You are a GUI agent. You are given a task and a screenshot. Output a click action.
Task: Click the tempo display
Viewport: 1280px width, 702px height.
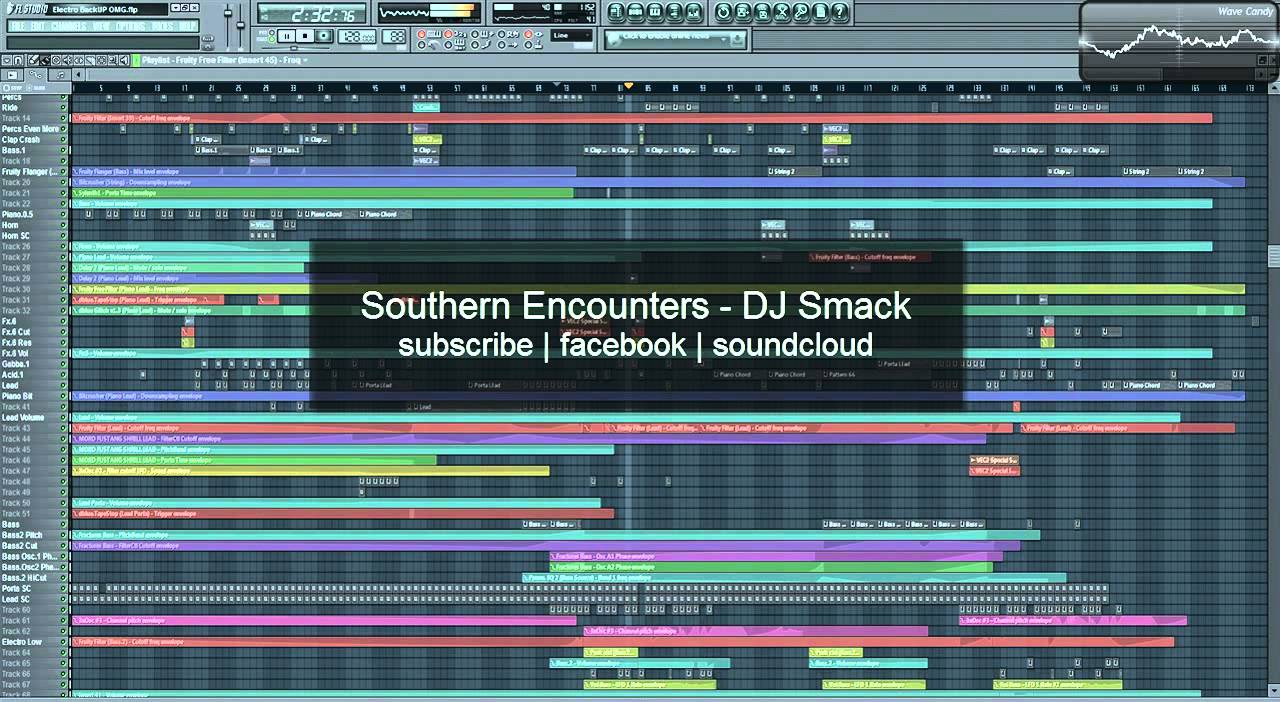pos(357,36)
